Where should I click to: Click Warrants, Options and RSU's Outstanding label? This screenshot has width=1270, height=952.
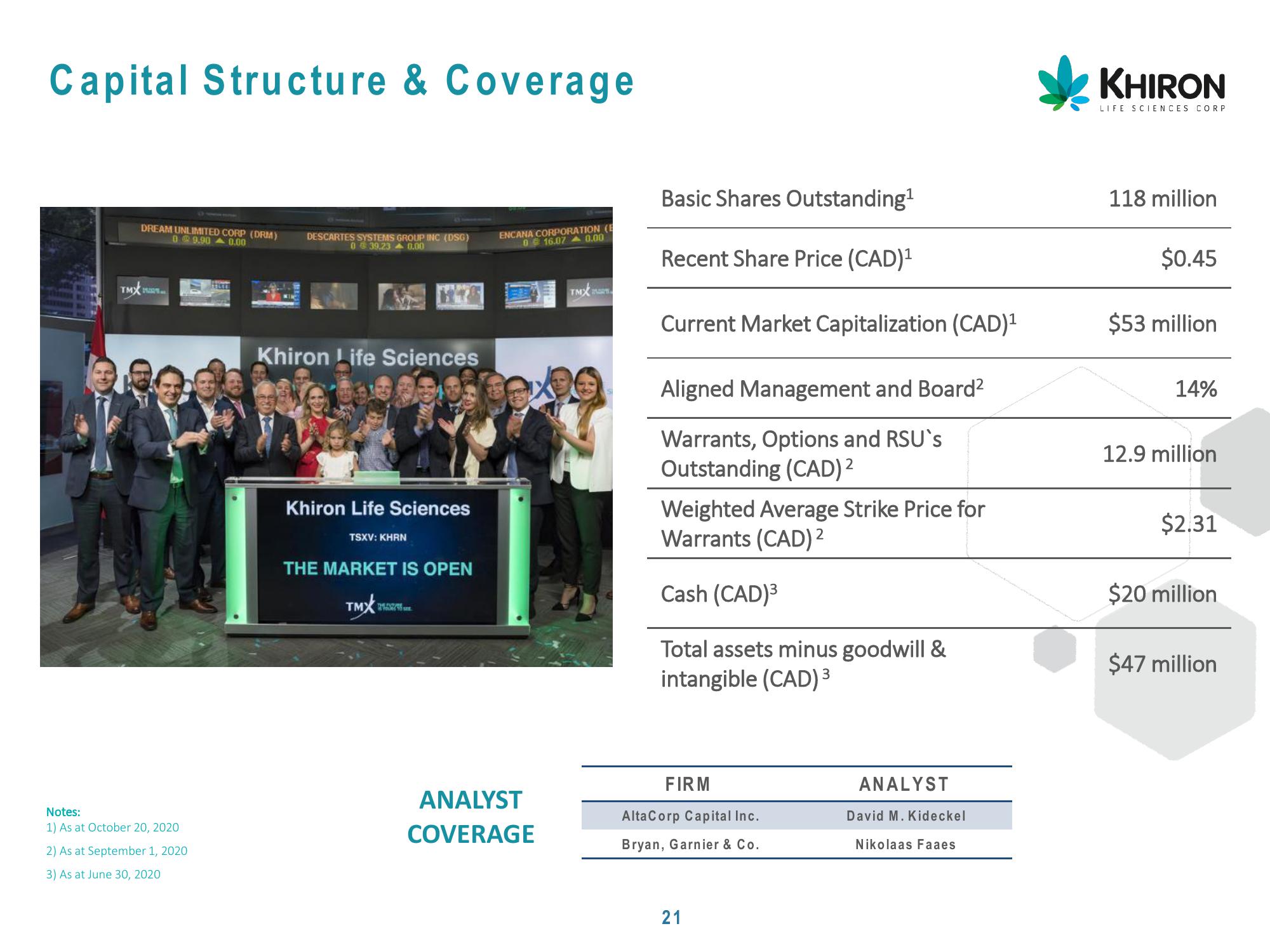click(801, 454)
